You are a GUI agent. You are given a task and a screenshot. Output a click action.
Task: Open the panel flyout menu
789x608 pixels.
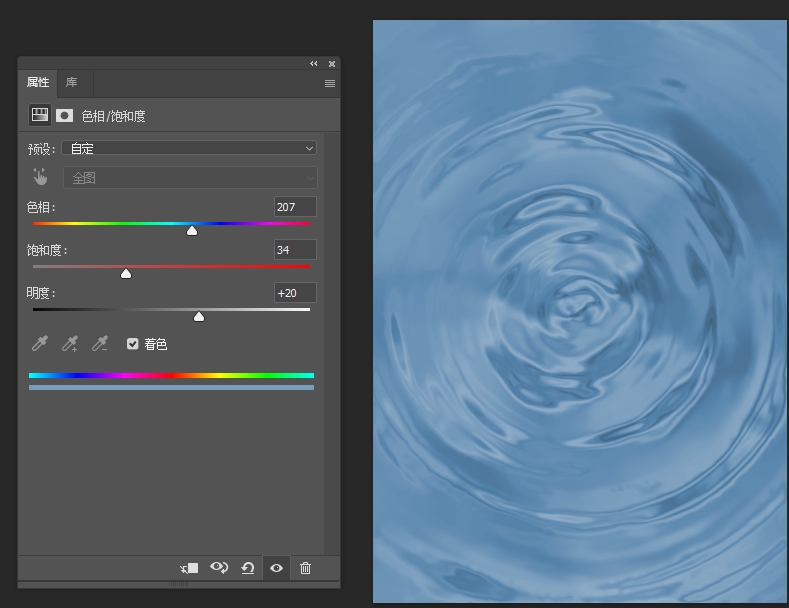[x=330, y=84]
